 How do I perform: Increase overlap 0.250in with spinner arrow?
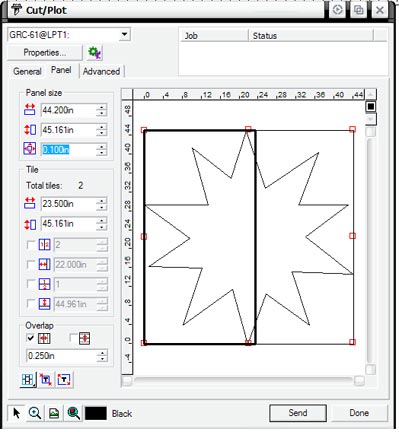(102, 353)
